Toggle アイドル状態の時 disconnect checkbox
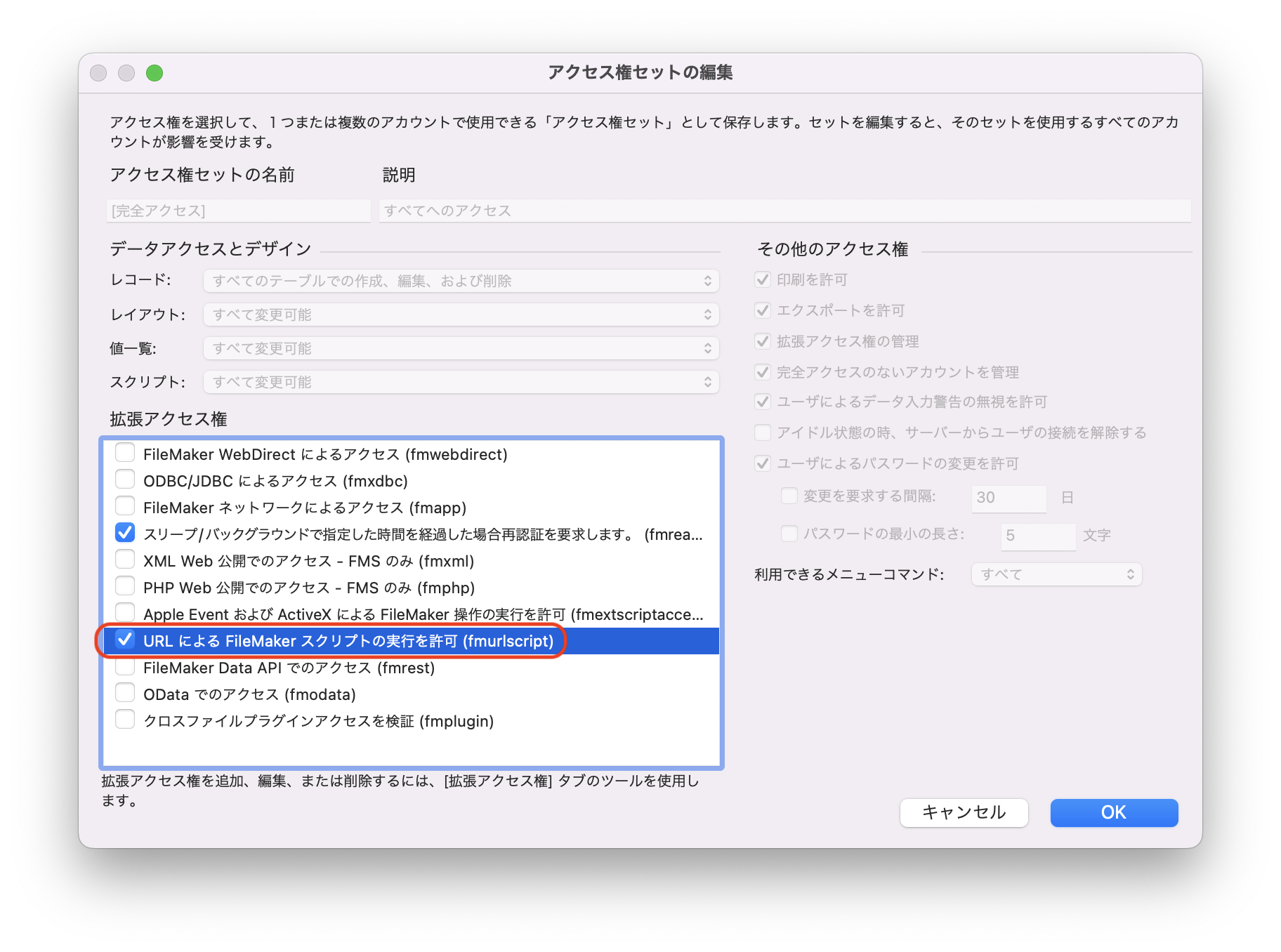 pos(763,432)
